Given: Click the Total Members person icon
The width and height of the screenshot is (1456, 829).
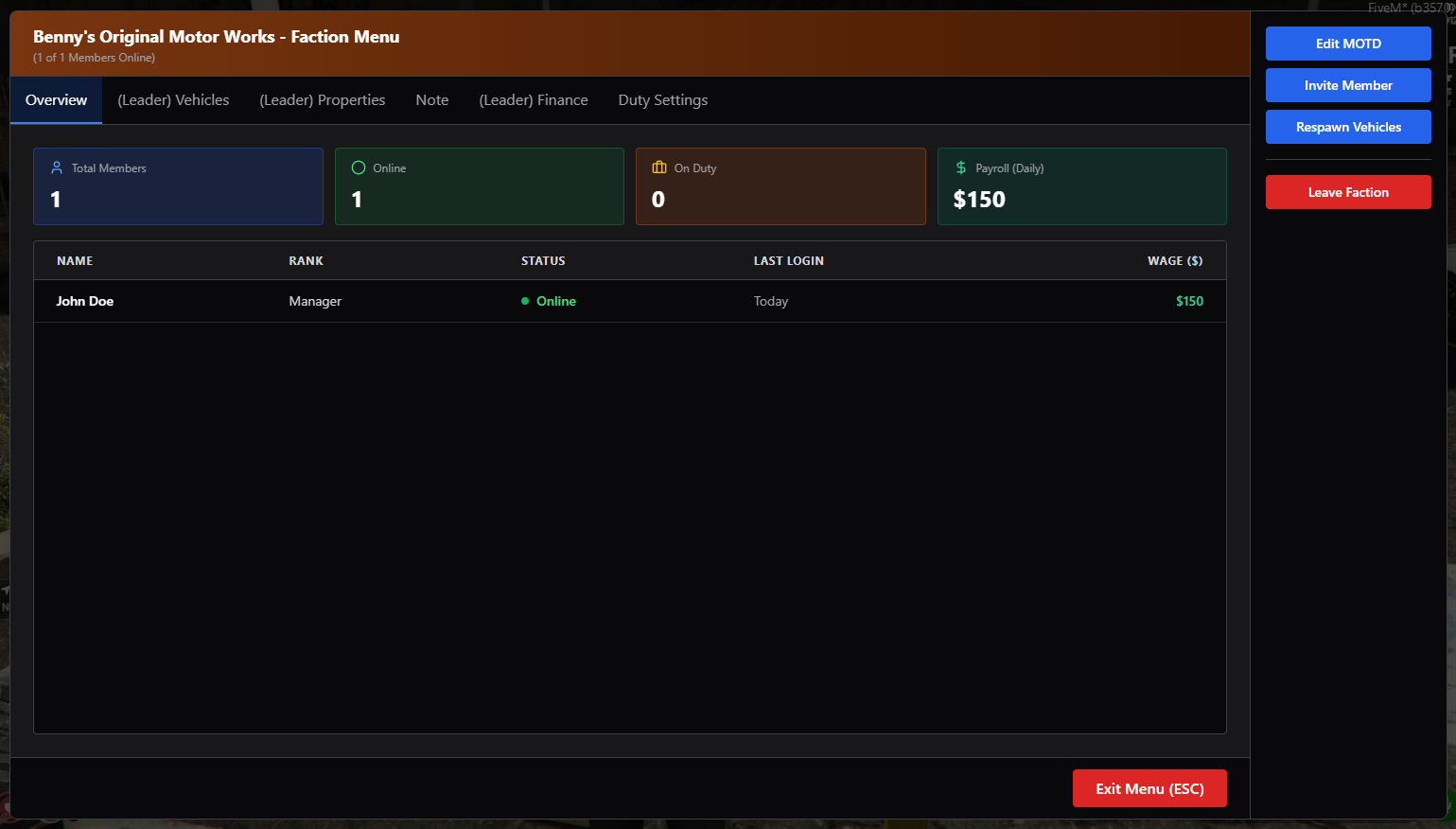Looking at the screenshot, I should 57,168.
